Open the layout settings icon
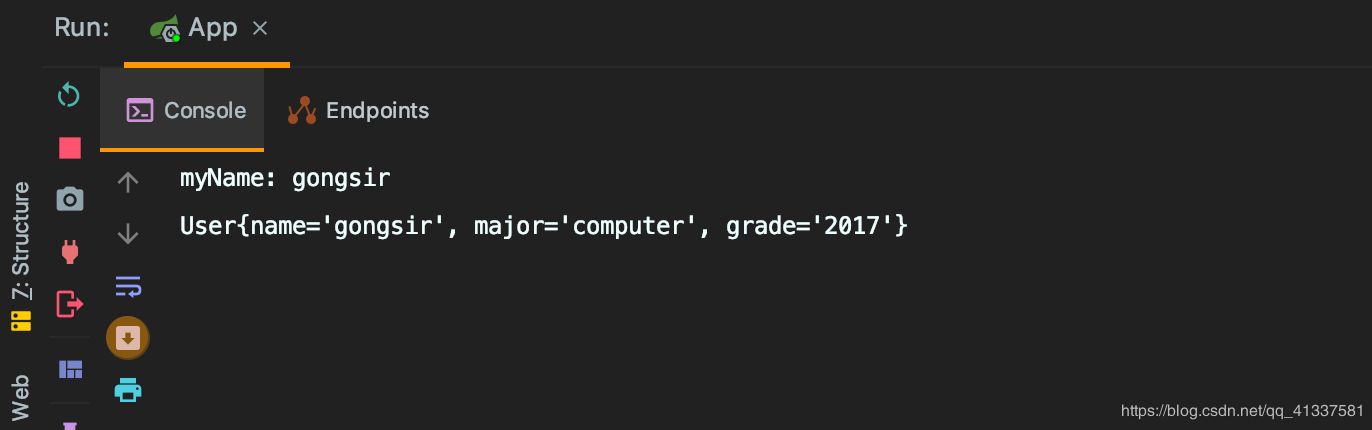The image size is (1372, 430). click(69, 370)
